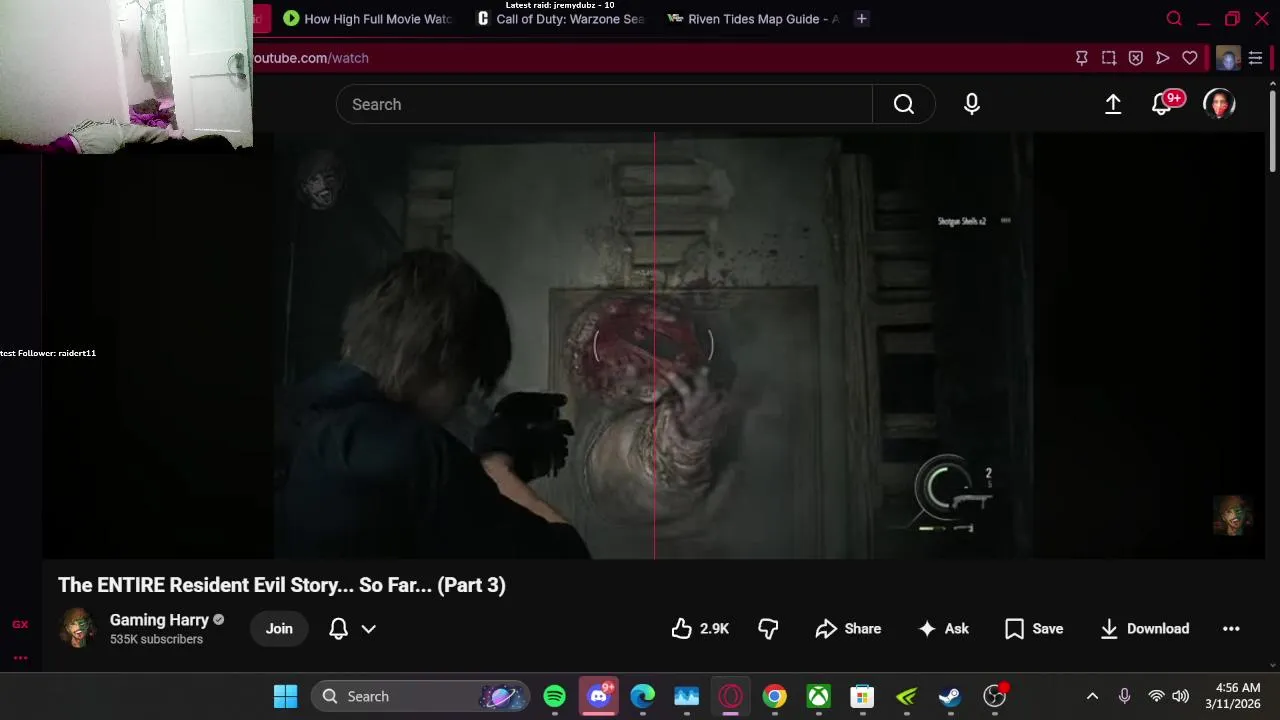Open Xbox app from taskbar

pyautogui.click(x=819, y=696)
